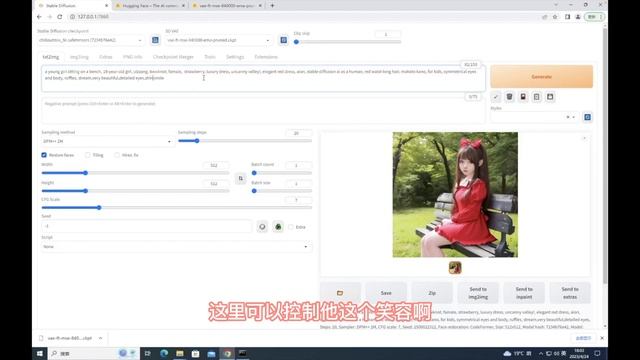Refresh the Styles list

587,117
